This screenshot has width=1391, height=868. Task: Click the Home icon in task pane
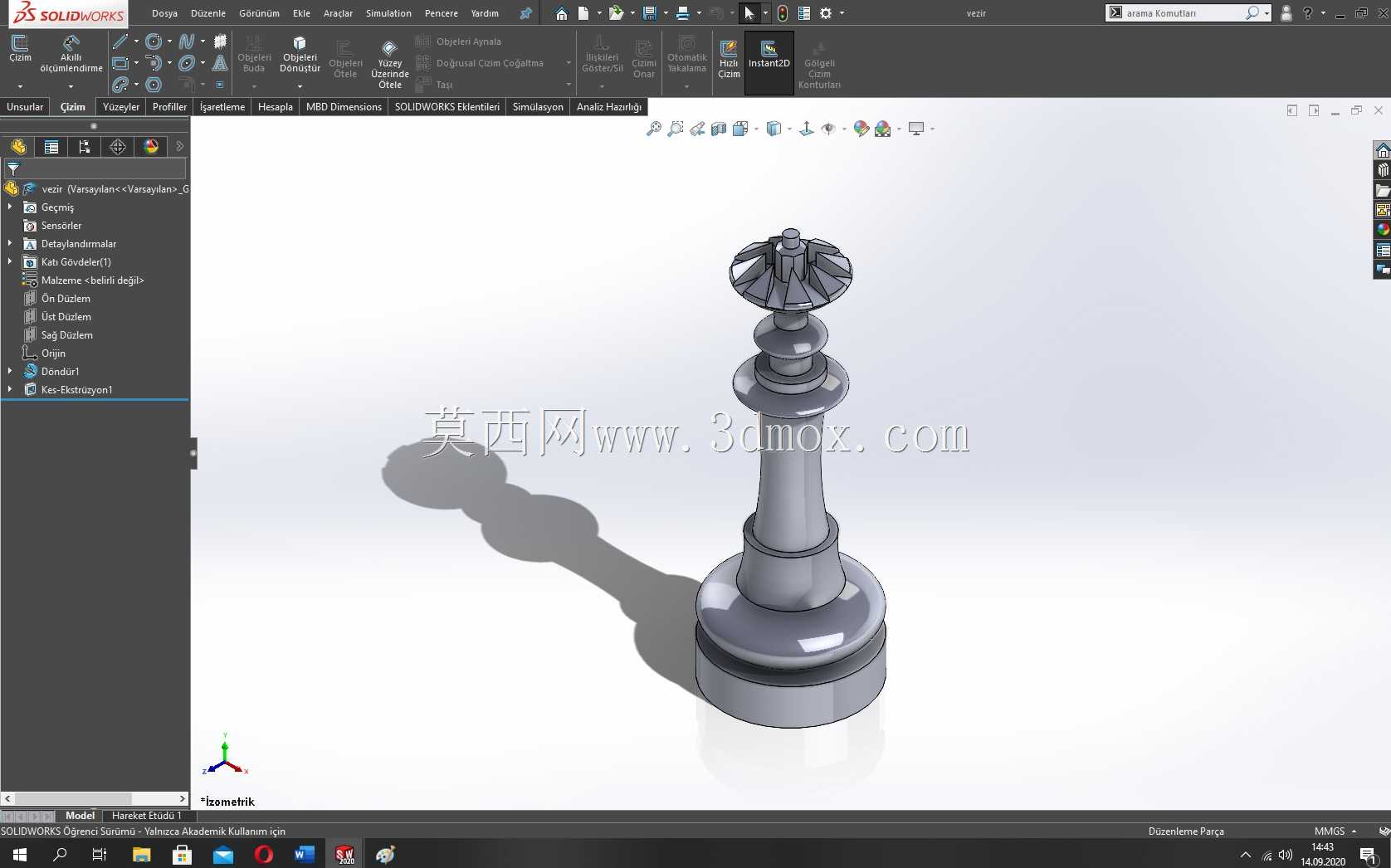(1383, 150)
